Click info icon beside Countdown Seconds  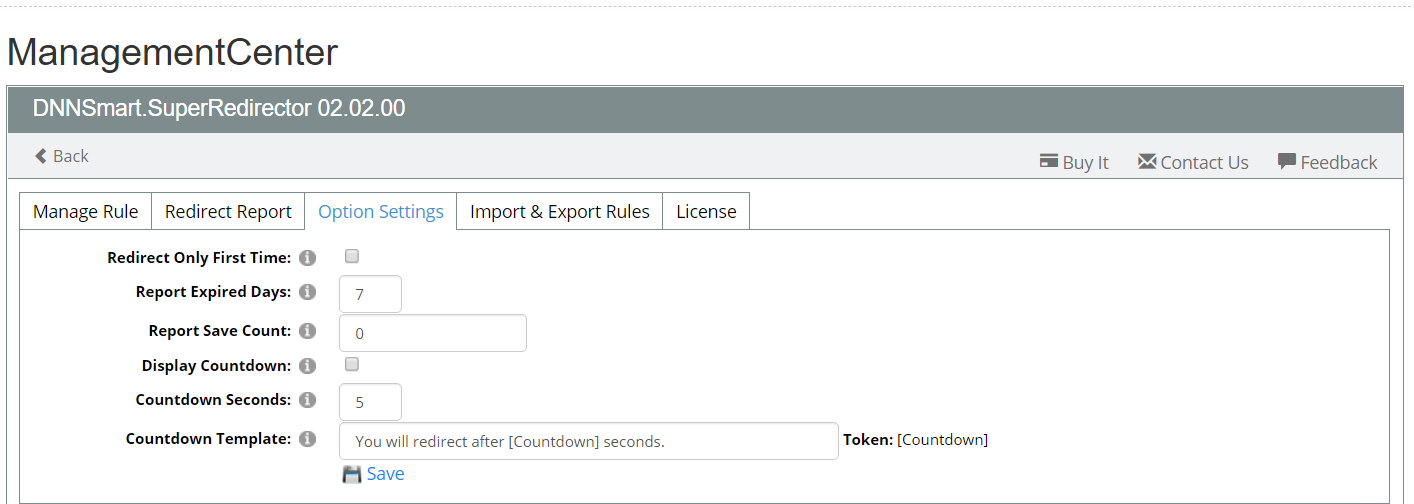click(308, 400)
